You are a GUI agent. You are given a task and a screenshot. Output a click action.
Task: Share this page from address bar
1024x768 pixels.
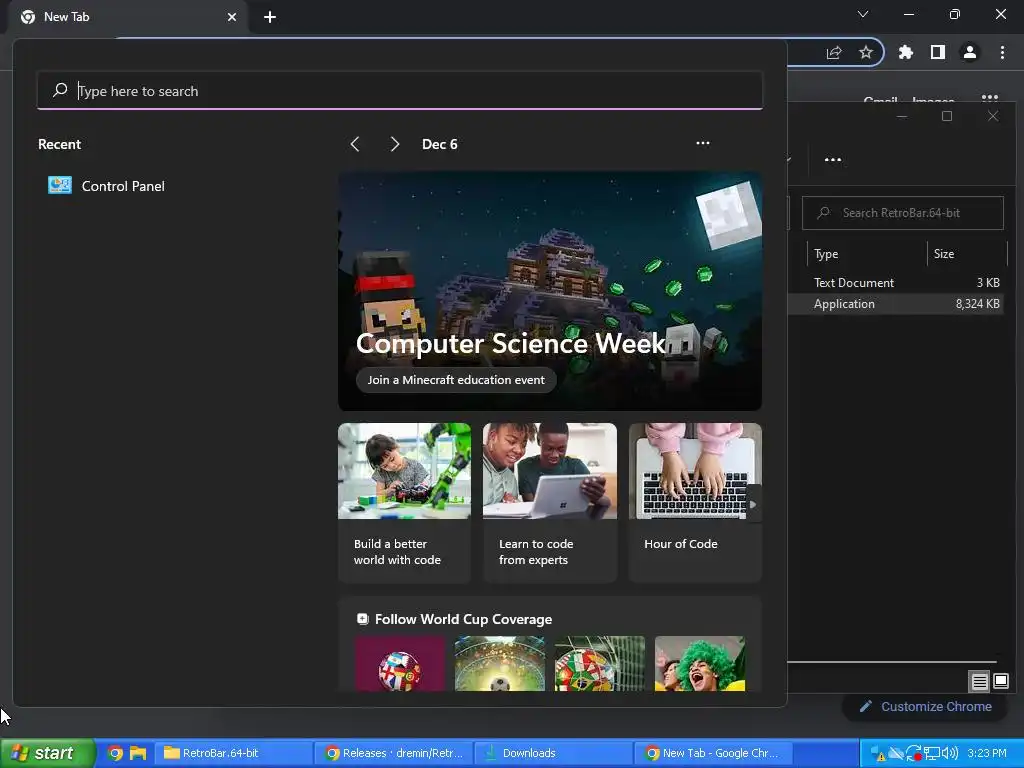(834, 53)
